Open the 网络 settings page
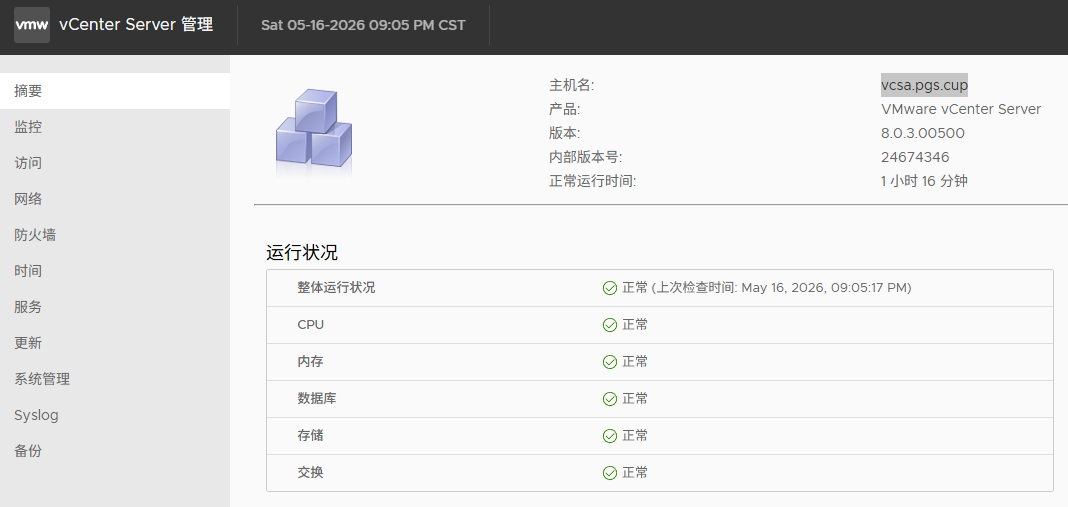The width and height of the screenshot is (1068, 507). (114, 199)
